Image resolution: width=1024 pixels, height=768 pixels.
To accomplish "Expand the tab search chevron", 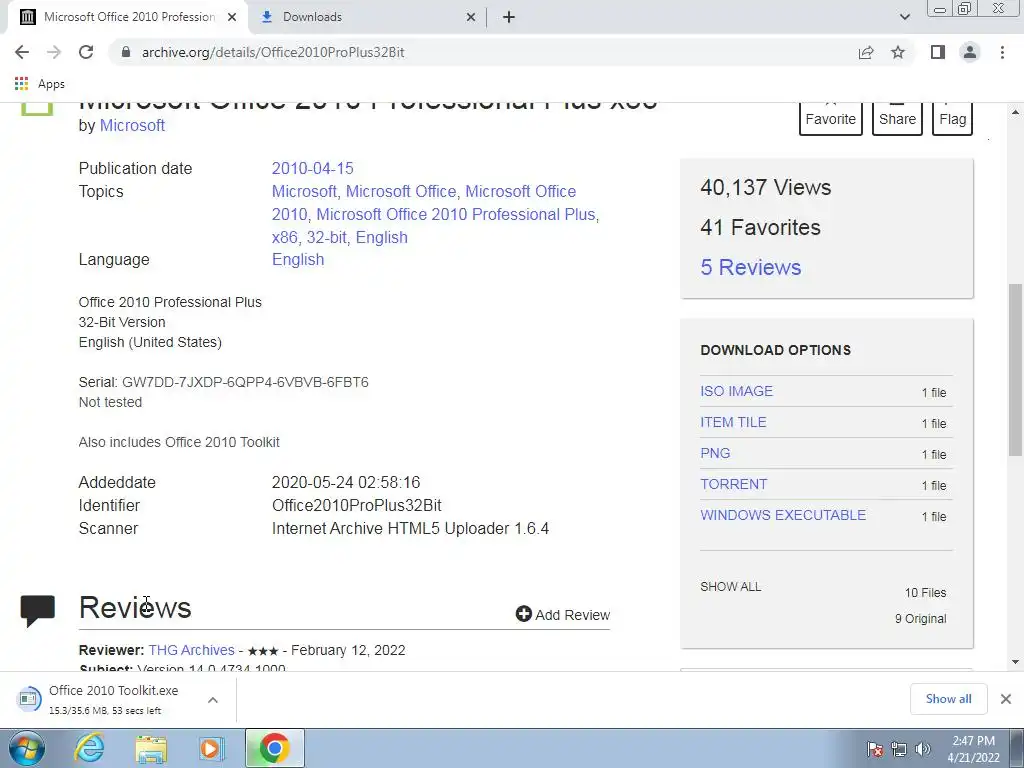I will 904,17.
